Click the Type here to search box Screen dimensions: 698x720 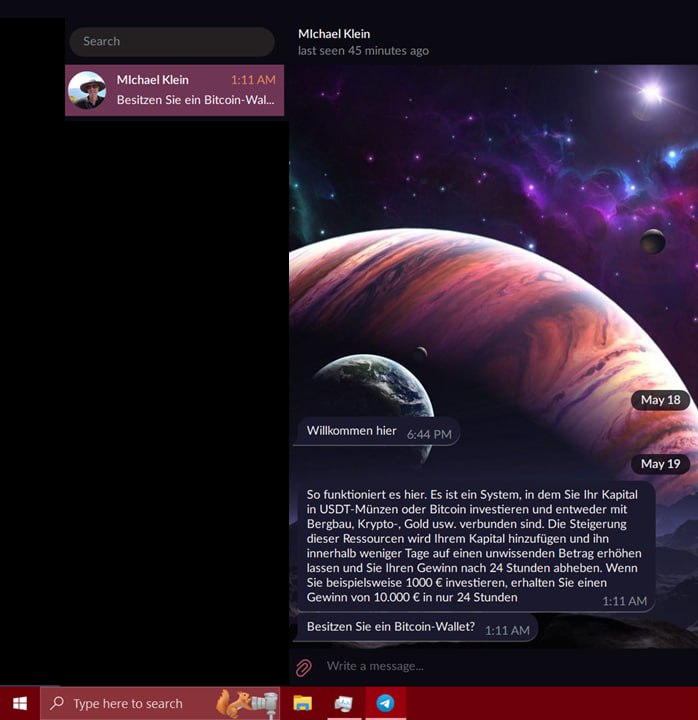160,703
